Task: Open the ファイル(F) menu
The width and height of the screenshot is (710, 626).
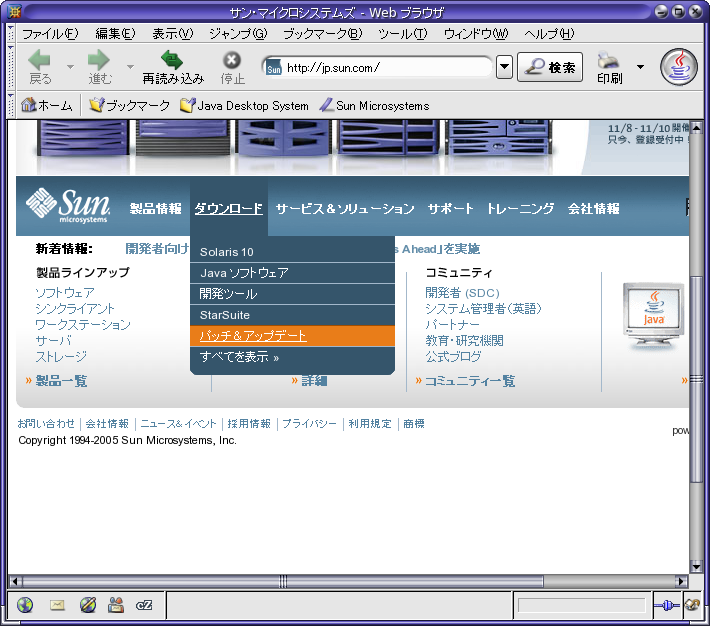Action: point(50,34)
